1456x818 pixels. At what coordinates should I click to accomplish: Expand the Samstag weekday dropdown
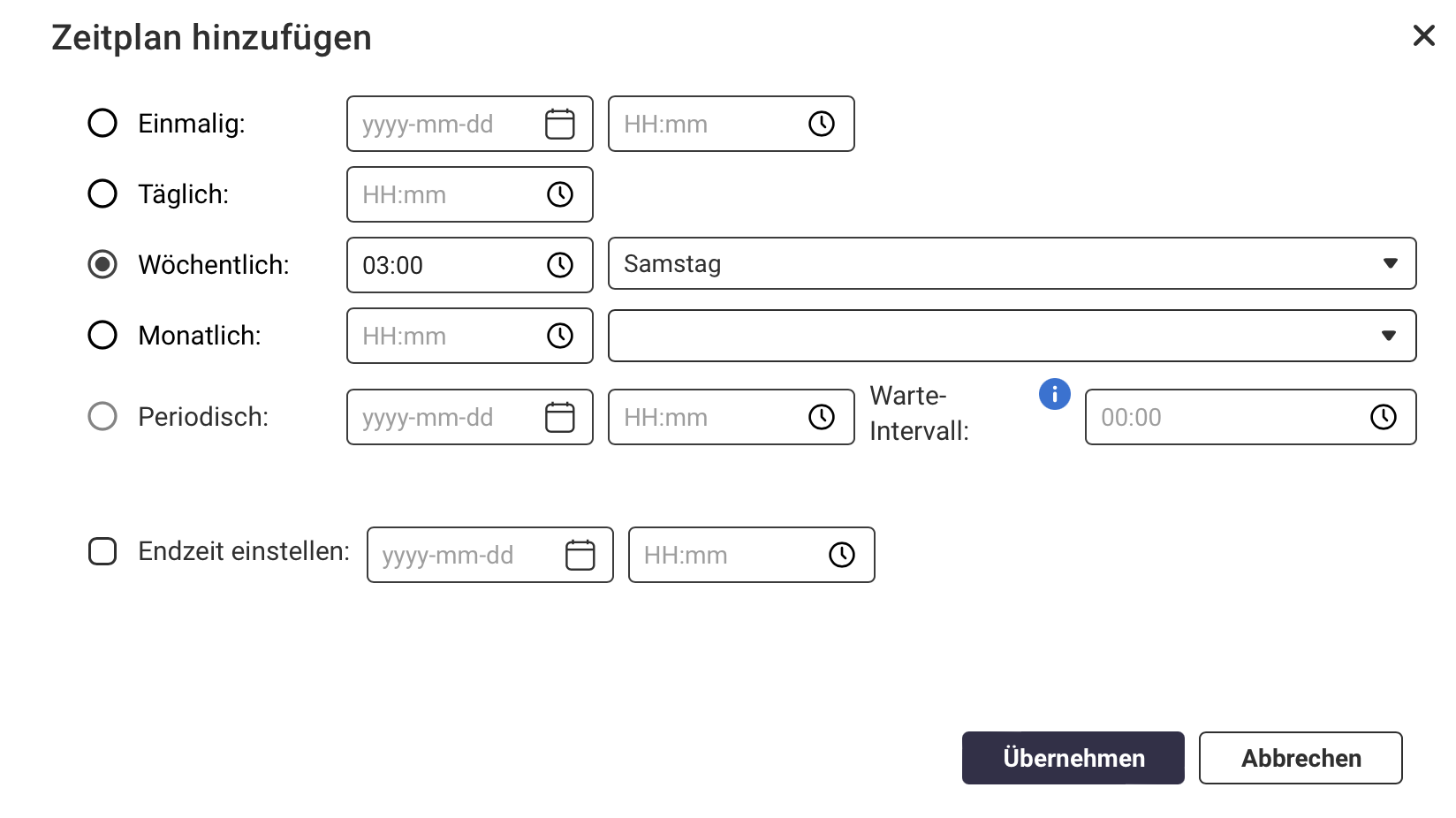point(1012,263)
